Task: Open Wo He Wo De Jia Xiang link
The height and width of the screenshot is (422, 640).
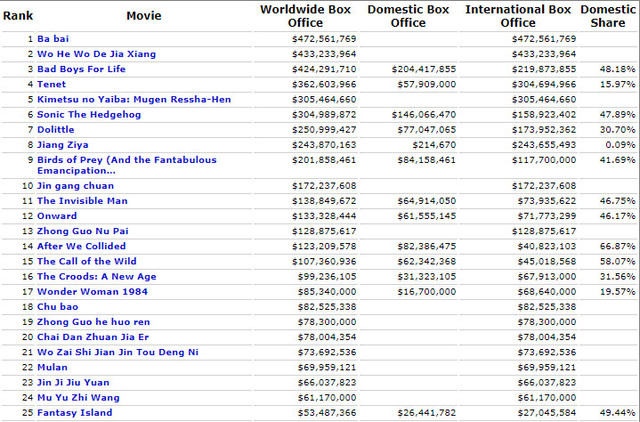Action: tap(96, 54)
